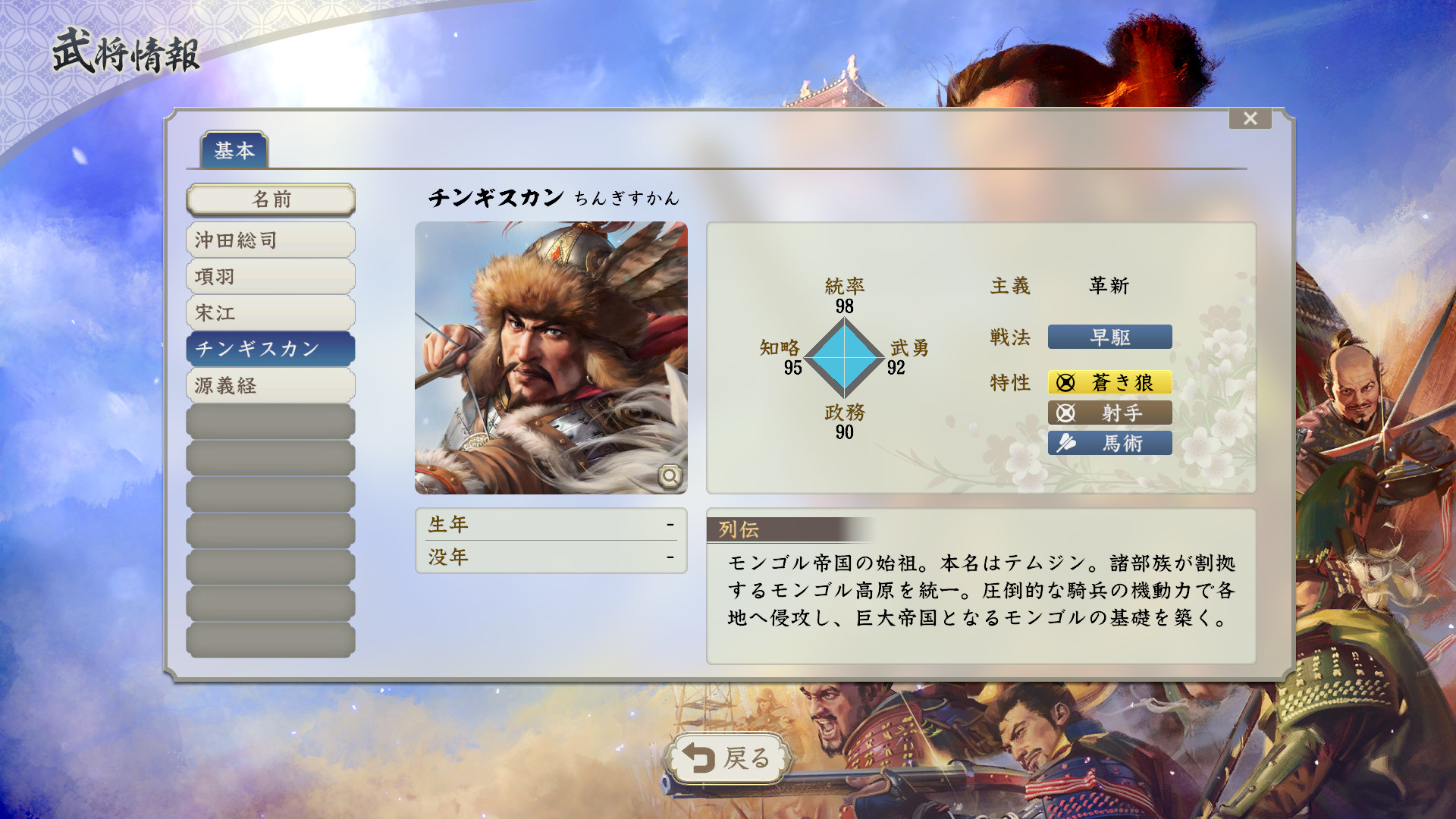1456x819 pixels.
Task: Choose 宋江 from the name list
Action: click(271, 312)
